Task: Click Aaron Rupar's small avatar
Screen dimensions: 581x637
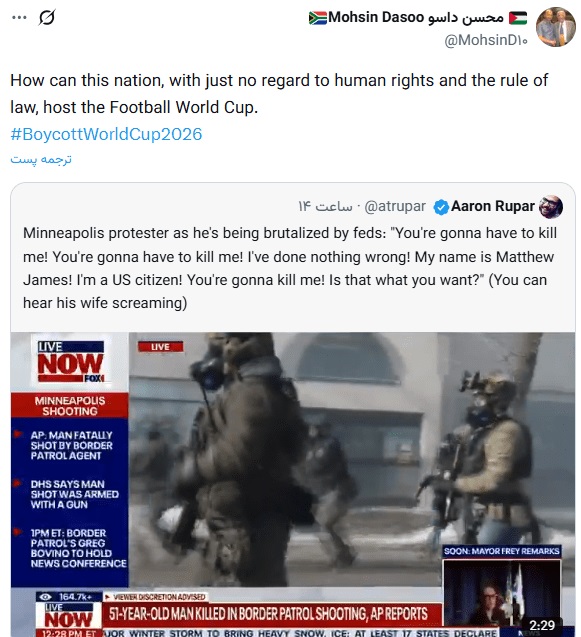Action: pyautogui.click(x=551, y=207)
